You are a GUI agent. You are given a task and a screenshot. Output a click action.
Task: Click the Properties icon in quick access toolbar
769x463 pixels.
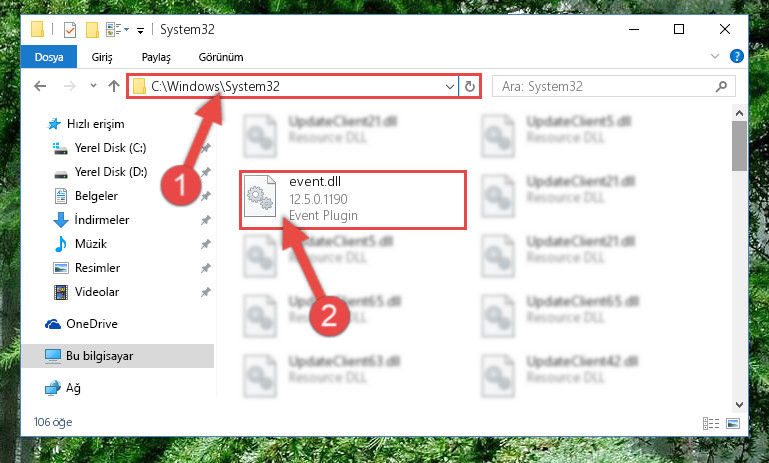70,30
